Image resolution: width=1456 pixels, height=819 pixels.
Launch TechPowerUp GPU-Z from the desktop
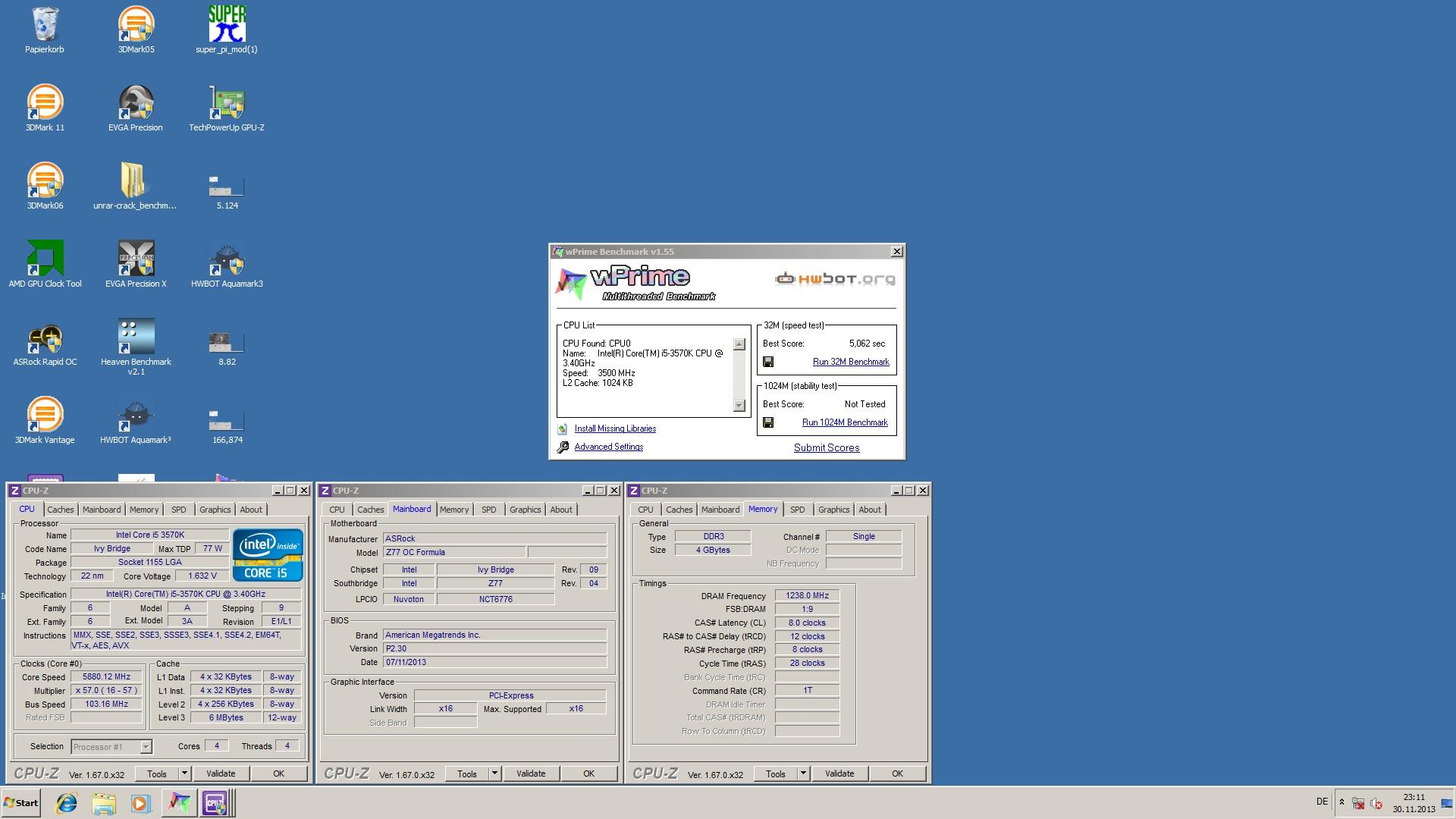[x=227, y=108]
